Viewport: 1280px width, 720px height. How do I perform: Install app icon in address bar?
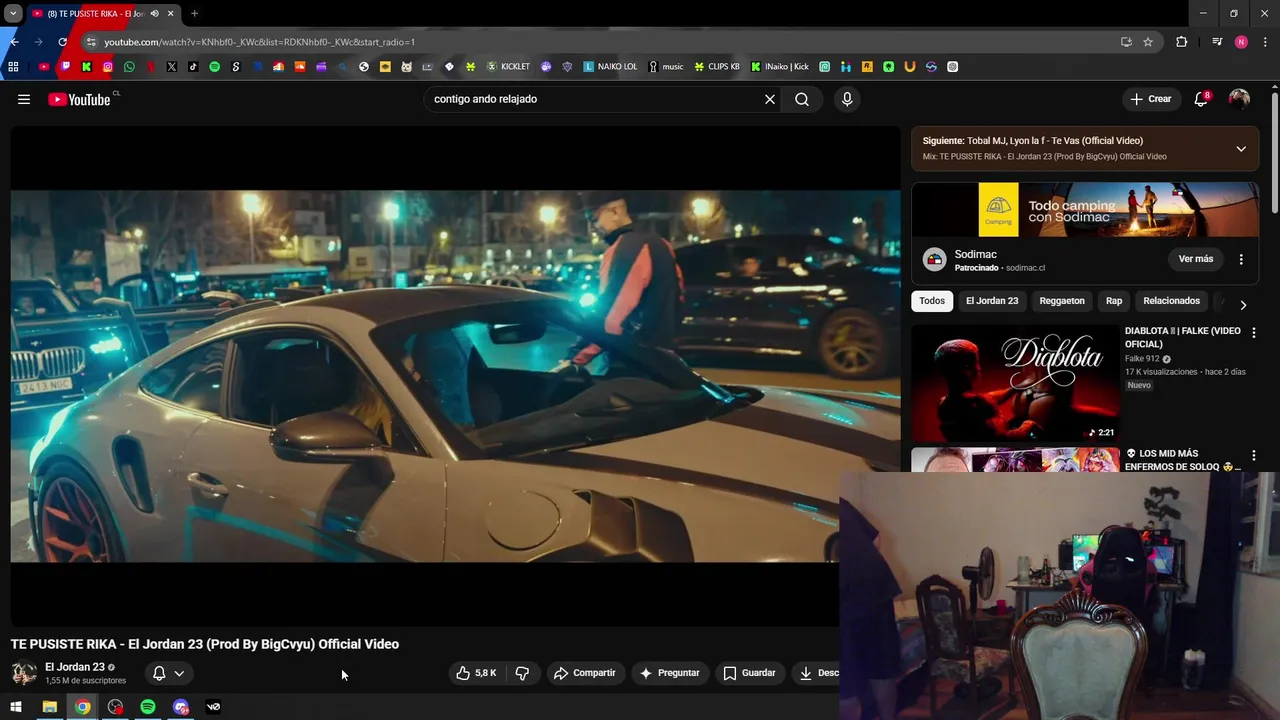click(1126, 42)
